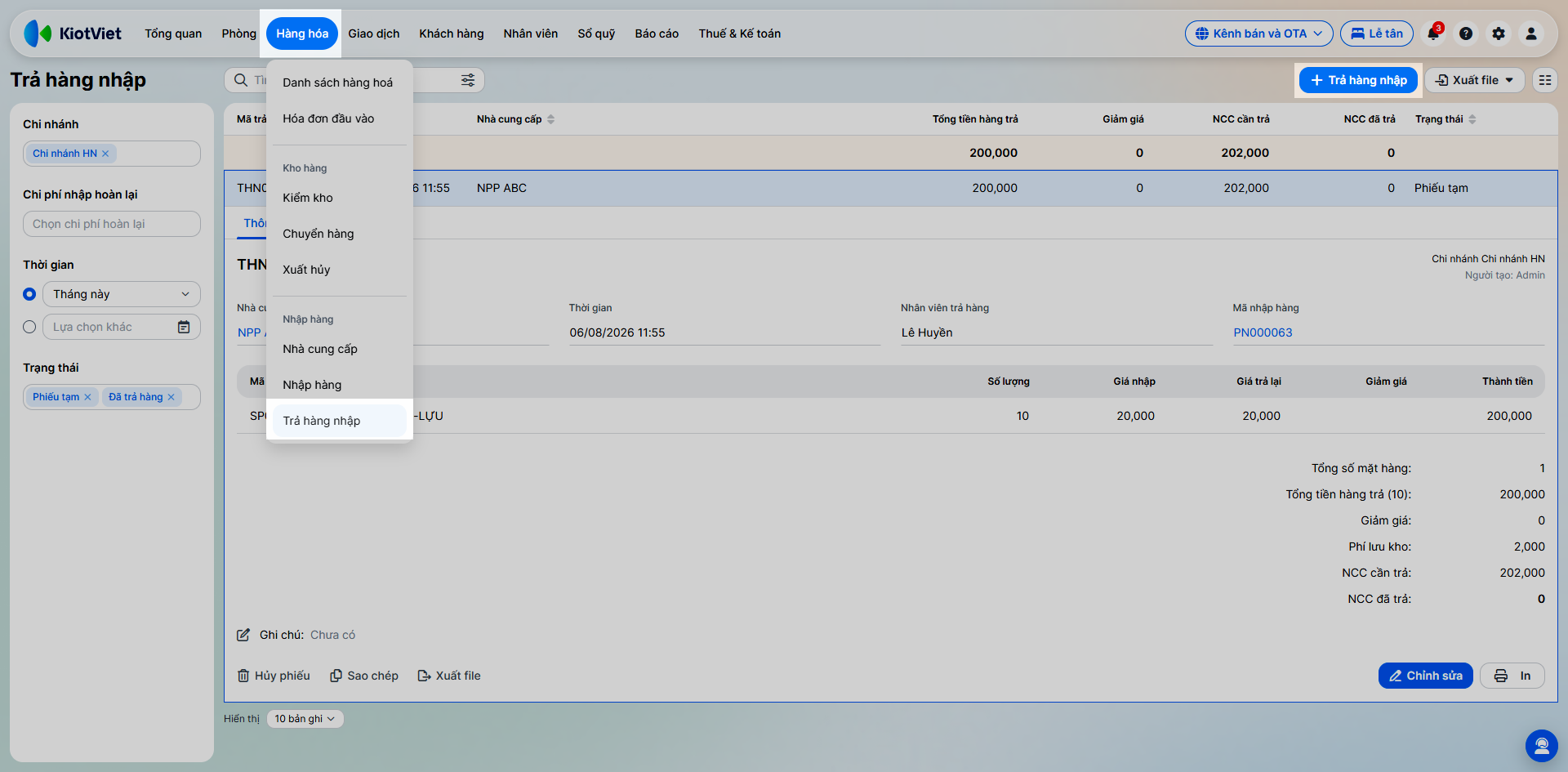Click Phiếu tạm status cell
Image resolution: width=1568 pixels, height=772 pixels.
1441,188
